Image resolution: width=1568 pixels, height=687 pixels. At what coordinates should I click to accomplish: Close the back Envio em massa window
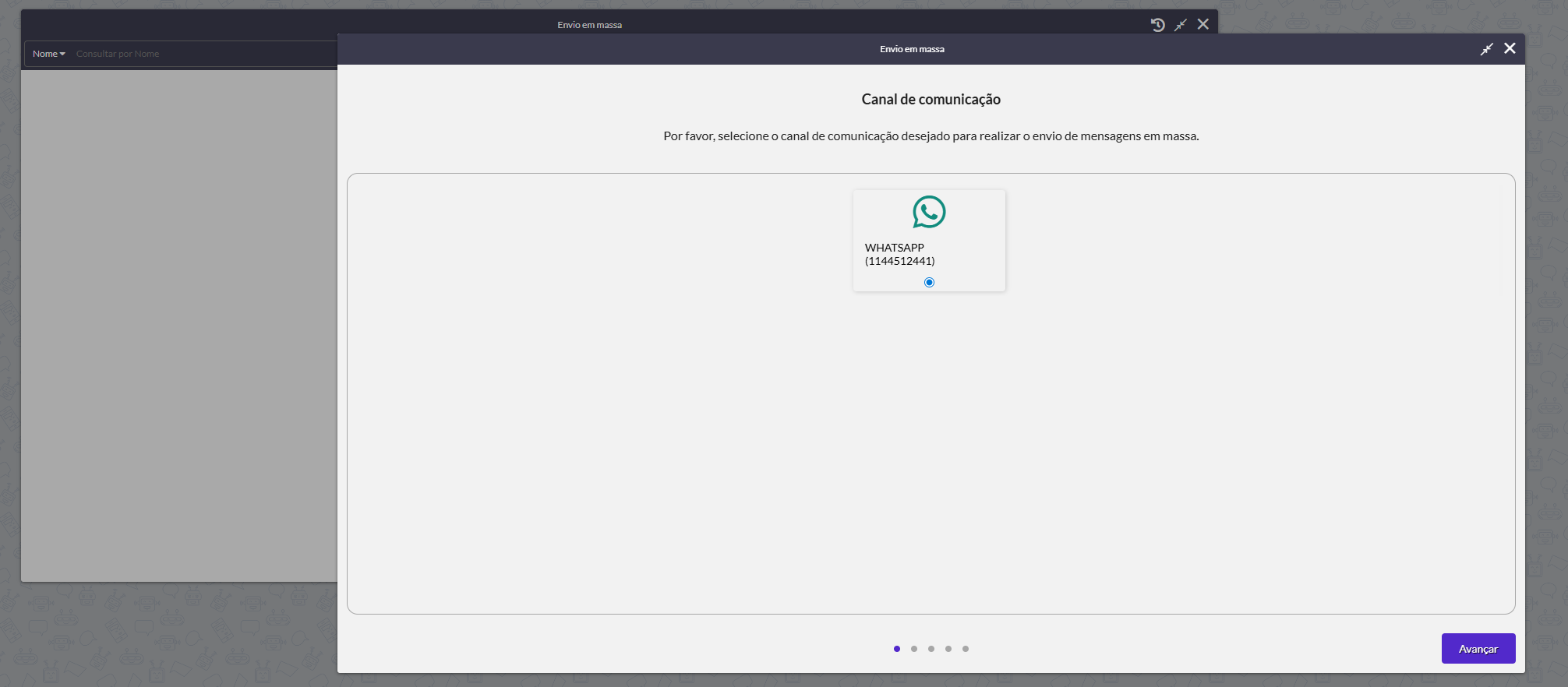coord(1203,25)
